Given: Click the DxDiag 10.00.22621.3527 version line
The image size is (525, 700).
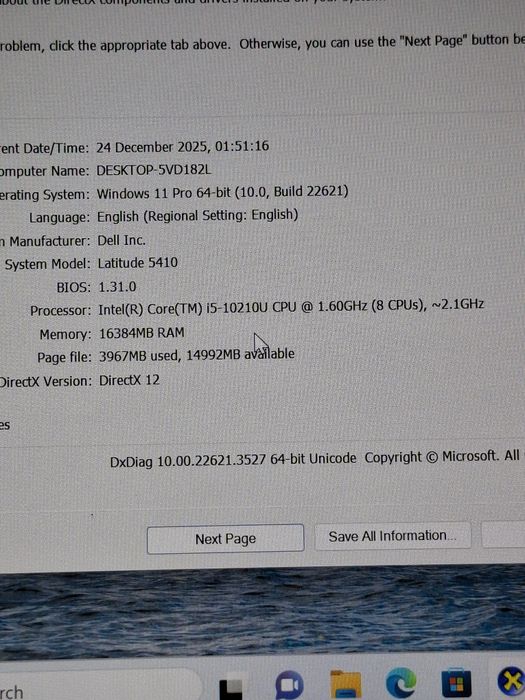Looking at the screenshot, I should pos(233,460).
